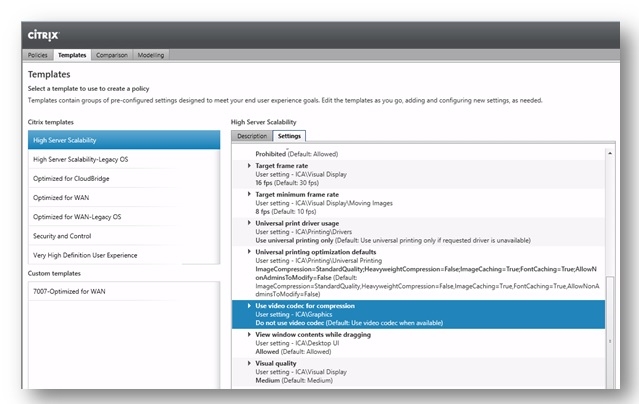
Task: Expand Use video codec for compression
Action: 249,305
